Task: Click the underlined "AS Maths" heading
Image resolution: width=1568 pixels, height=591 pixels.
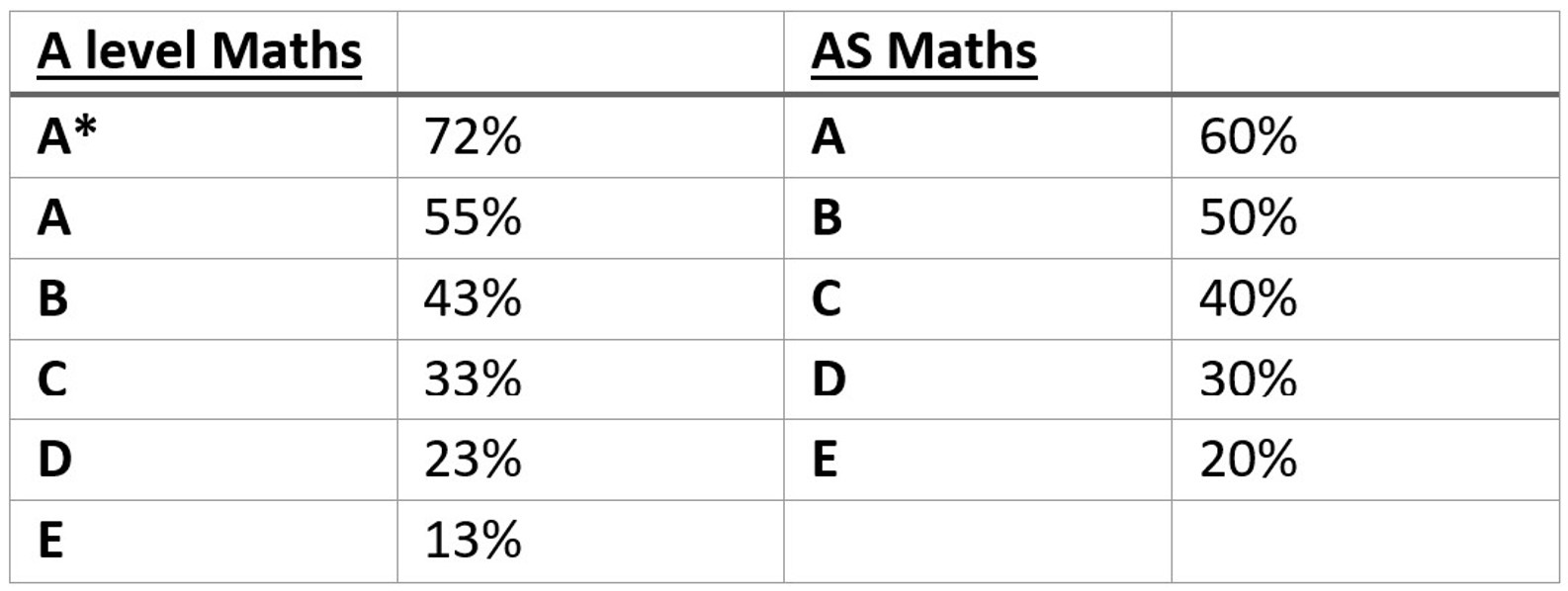Action: [x=923, y=51]
